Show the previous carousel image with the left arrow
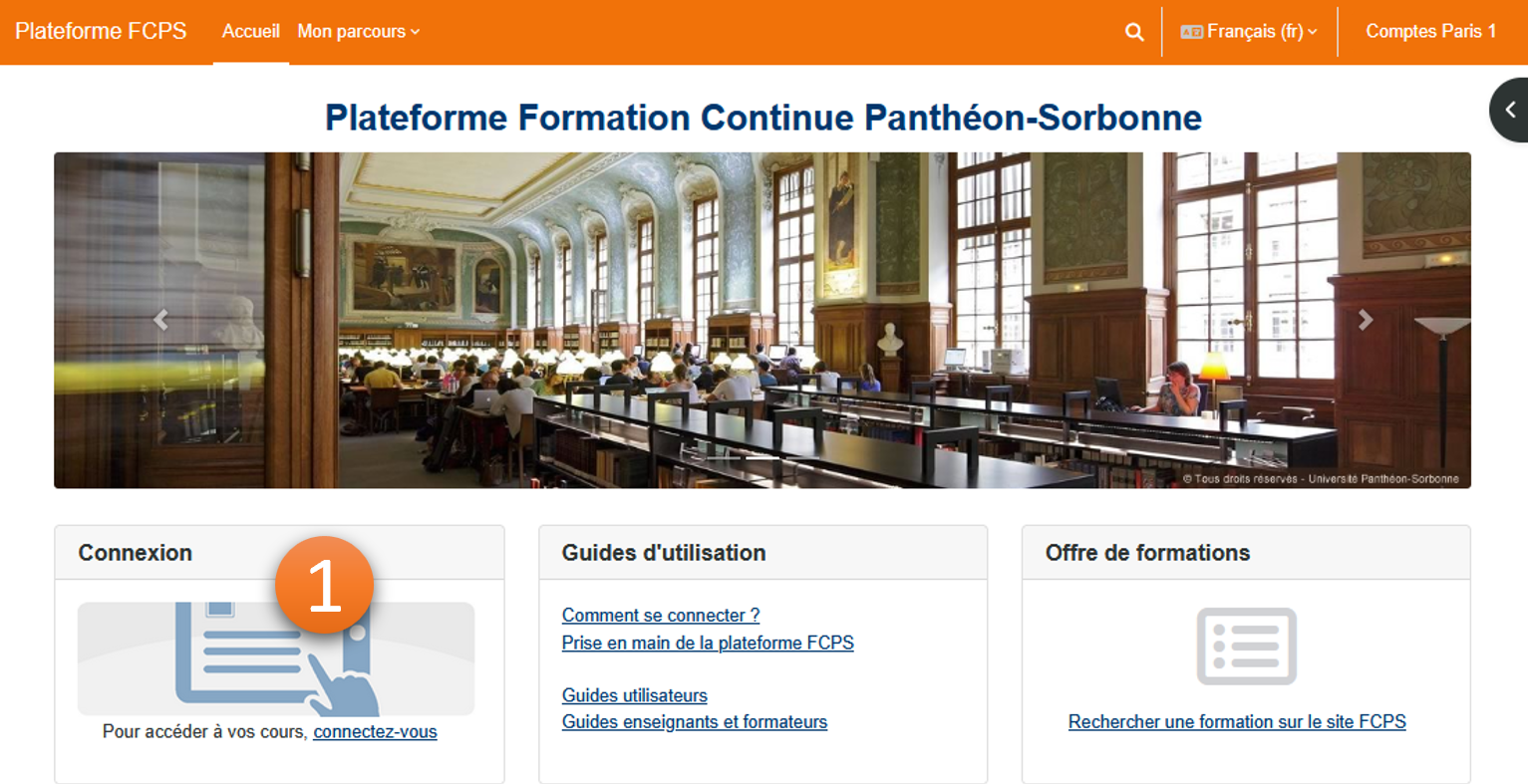This screenshot has width=1528, height=784. [x=161, y=320]
